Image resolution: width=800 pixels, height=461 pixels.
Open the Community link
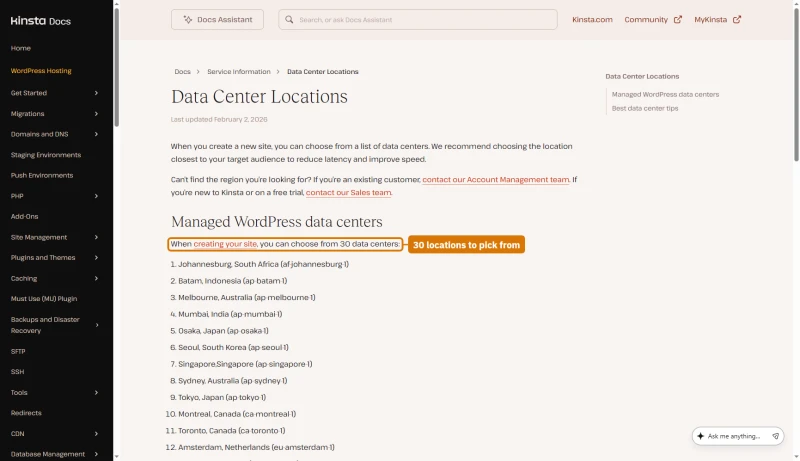pyautogui.click(x=646, y=19)
